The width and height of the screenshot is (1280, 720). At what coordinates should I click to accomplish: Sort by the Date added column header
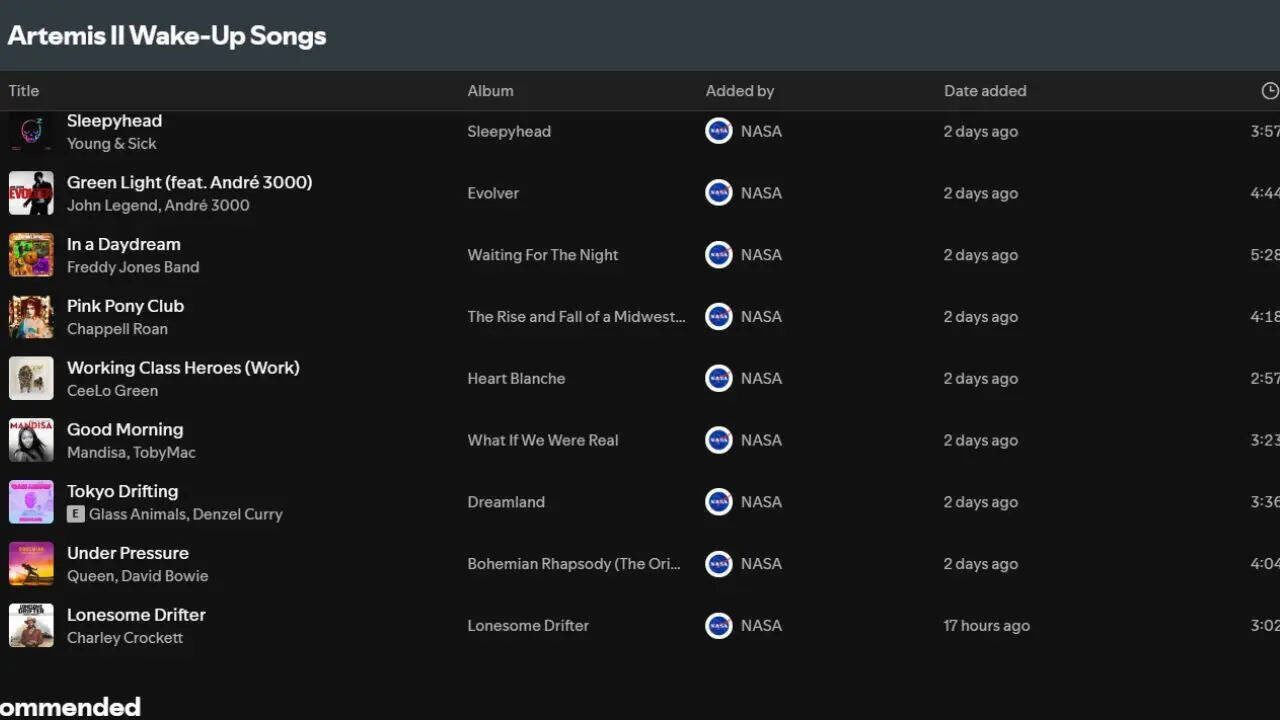(x=985, y=90)
